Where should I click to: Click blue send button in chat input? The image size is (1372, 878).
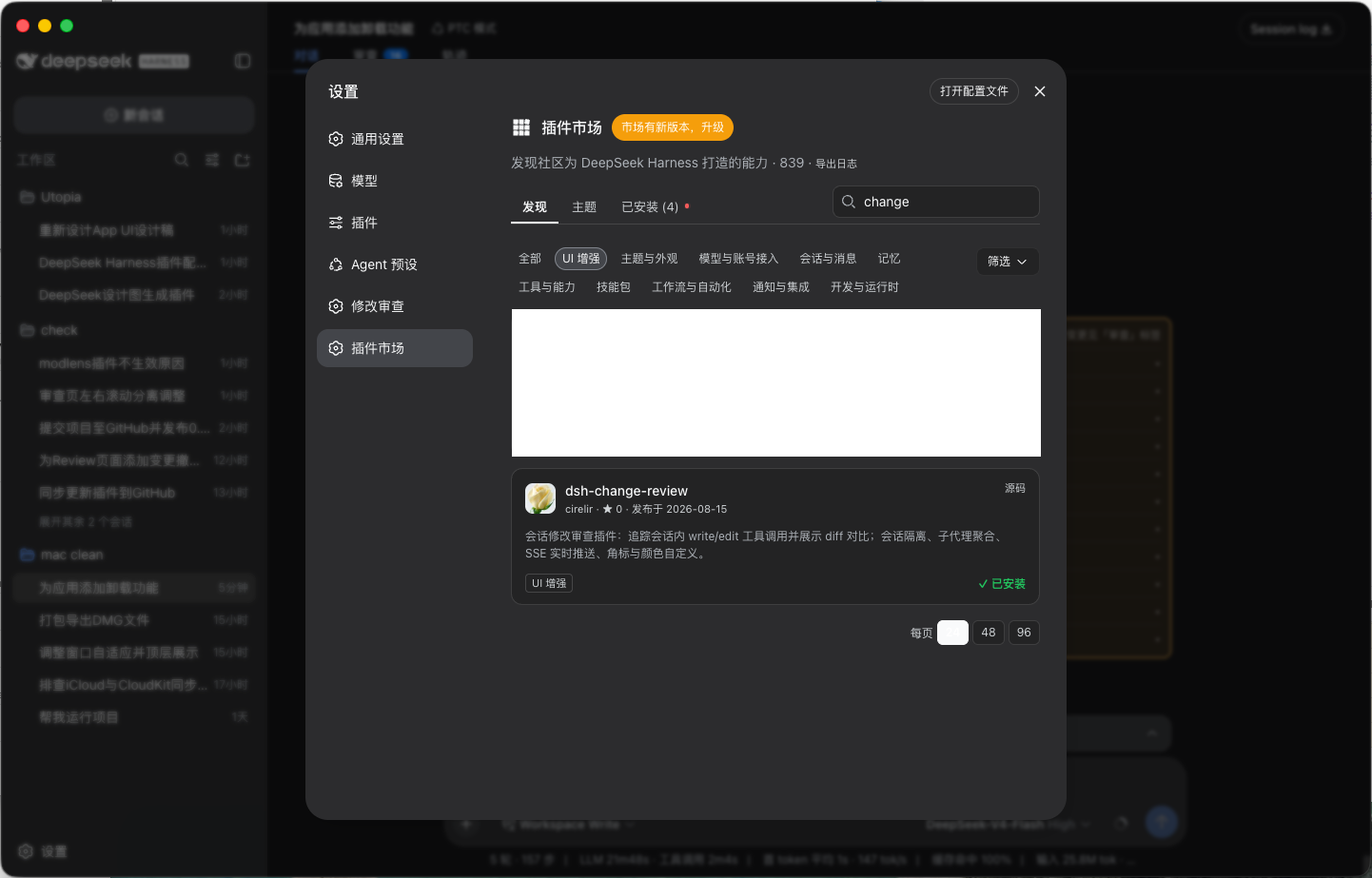click(x=1161, y=822)
